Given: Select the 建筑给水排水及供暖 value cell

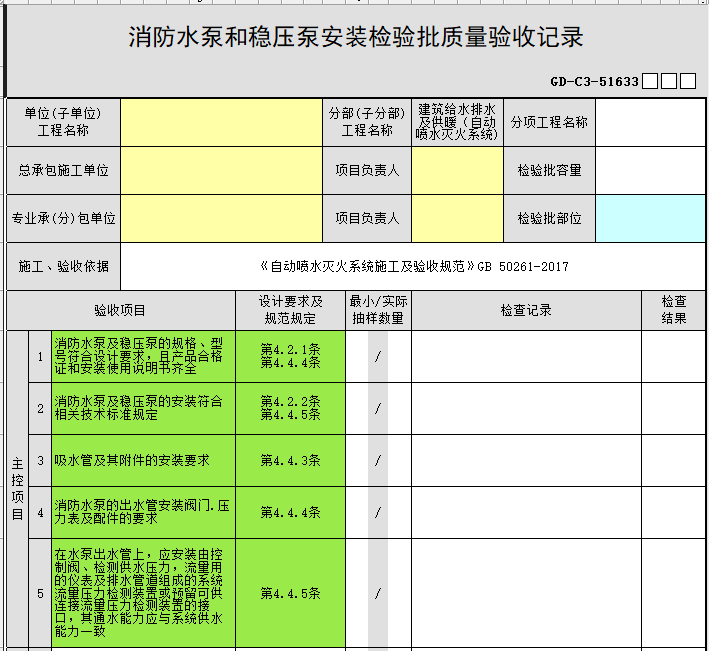Looking at the screenshot, I should click(457, 122).
